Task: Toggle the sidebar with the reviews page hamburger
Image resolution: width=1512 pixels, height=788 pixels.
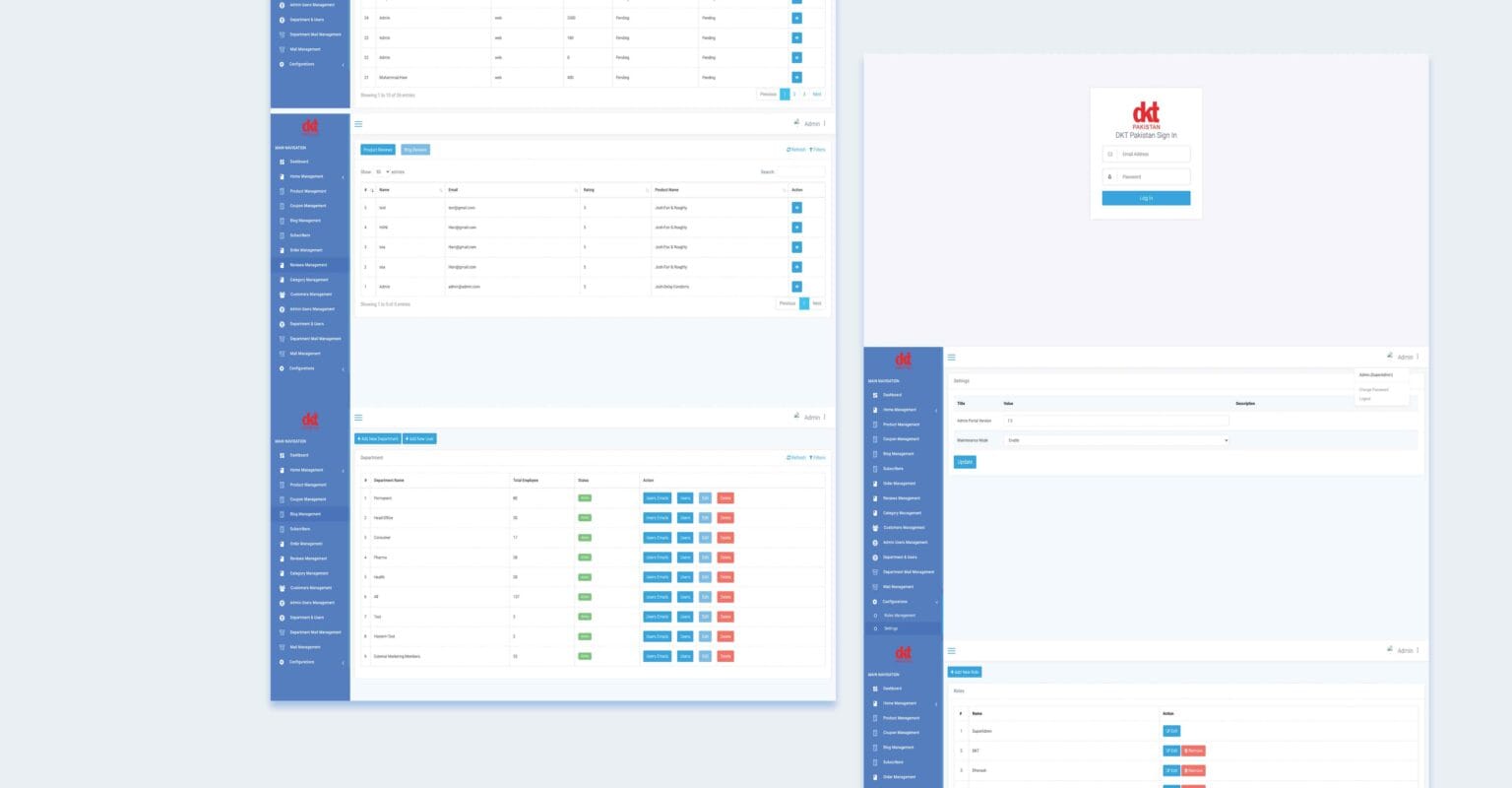Action: 358,124
